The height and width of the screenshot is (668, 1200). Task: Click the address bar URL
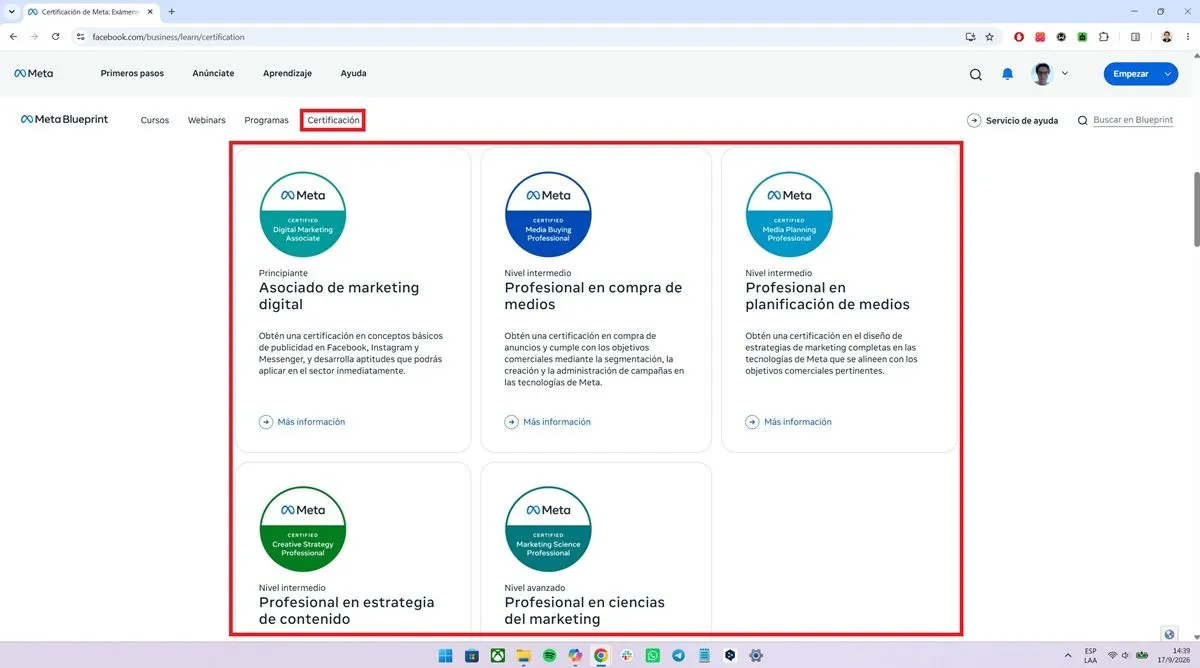tap(168, 37)
